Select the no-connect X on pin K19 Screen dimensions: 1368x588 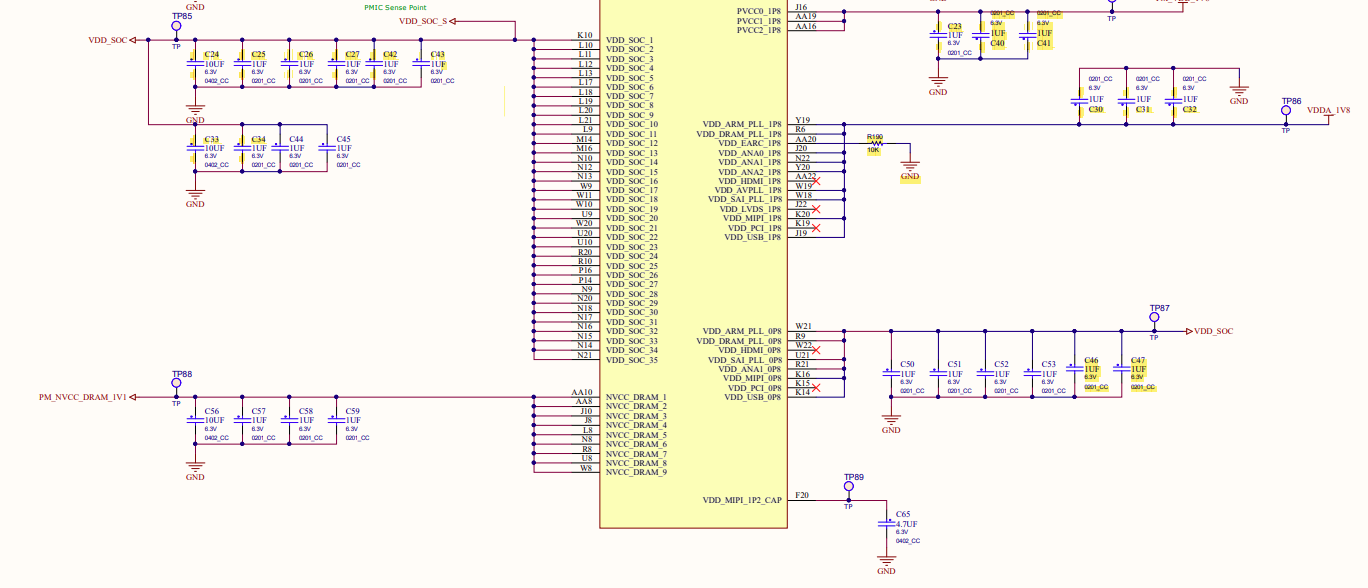pos(815,228)
